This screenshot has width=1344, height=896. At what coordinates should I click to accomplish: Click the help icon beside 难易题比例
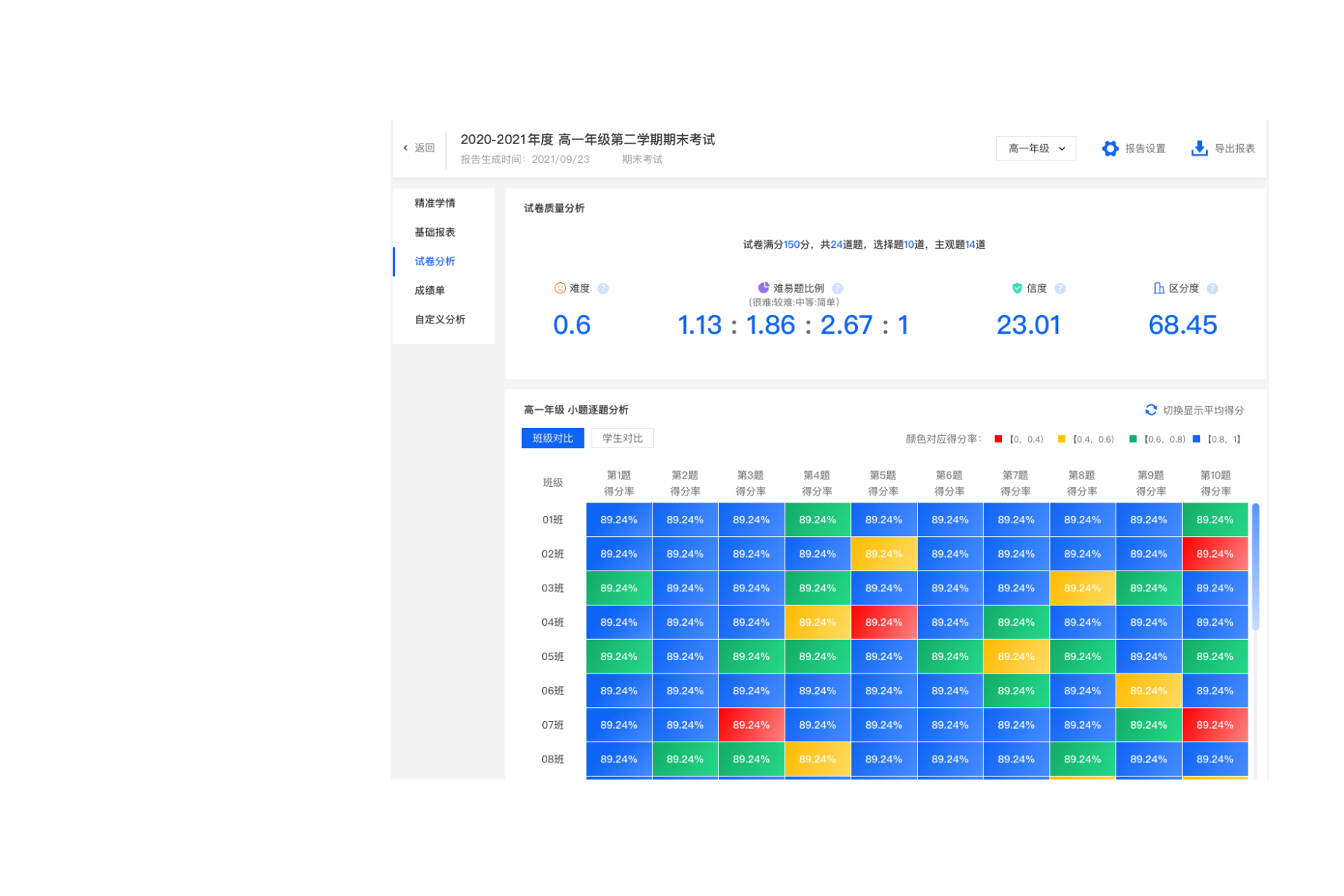837,289
